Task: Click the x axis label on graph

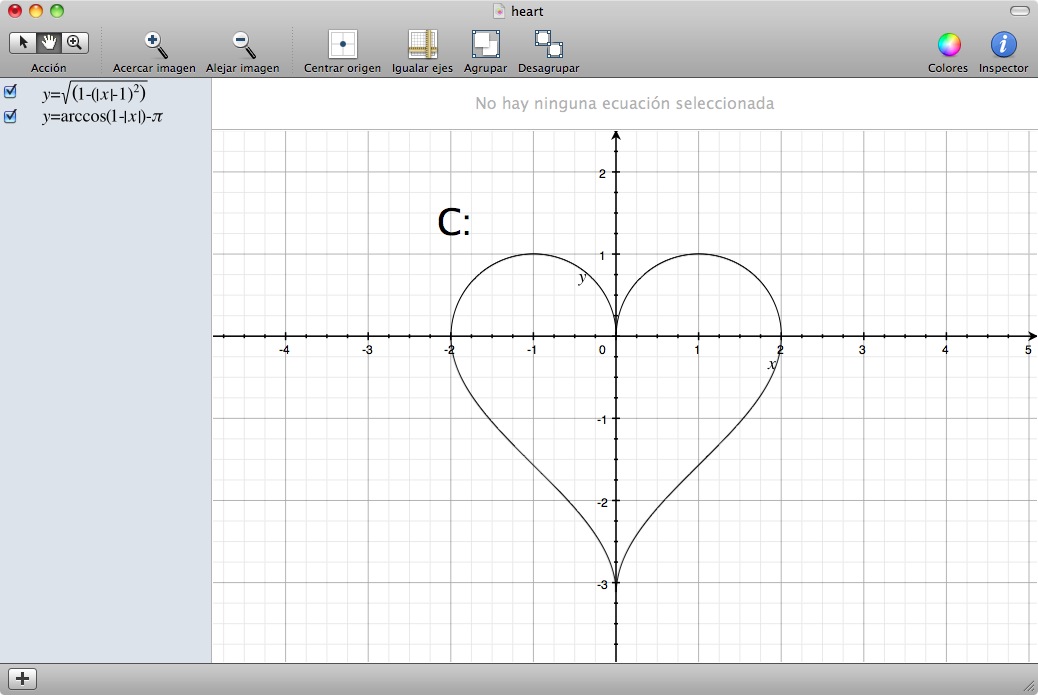Action: coord(772,364)
